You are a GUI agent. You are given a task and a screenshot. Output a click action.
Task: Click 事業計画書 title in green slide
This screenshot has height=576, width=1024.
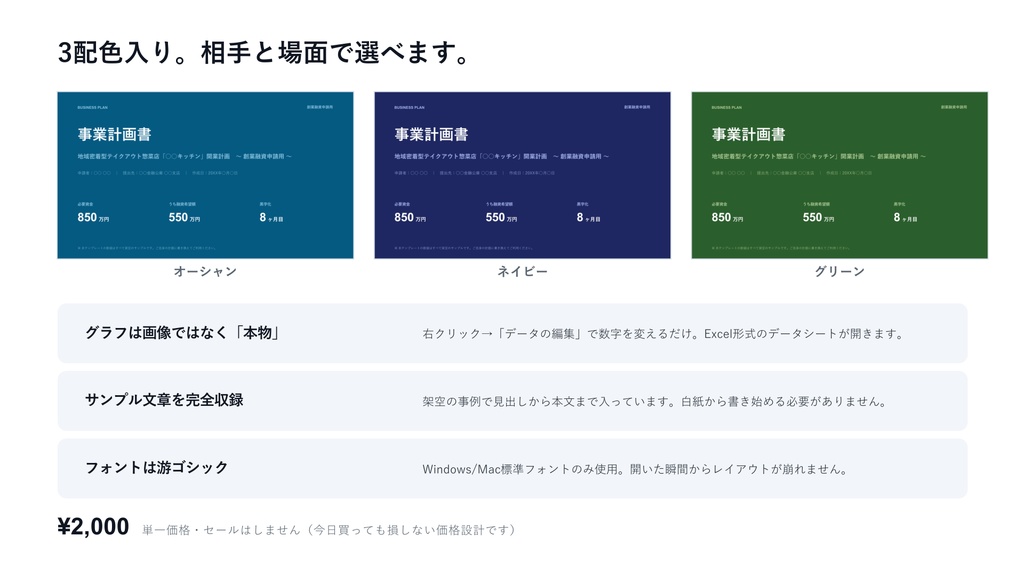click(748, 135)
